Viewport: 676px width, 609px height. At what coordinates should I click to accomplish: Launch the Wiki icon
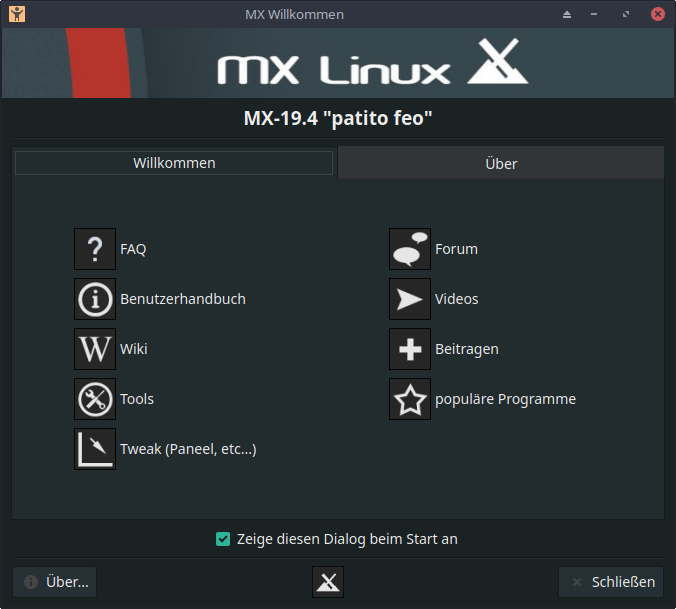tap(95, 349)
